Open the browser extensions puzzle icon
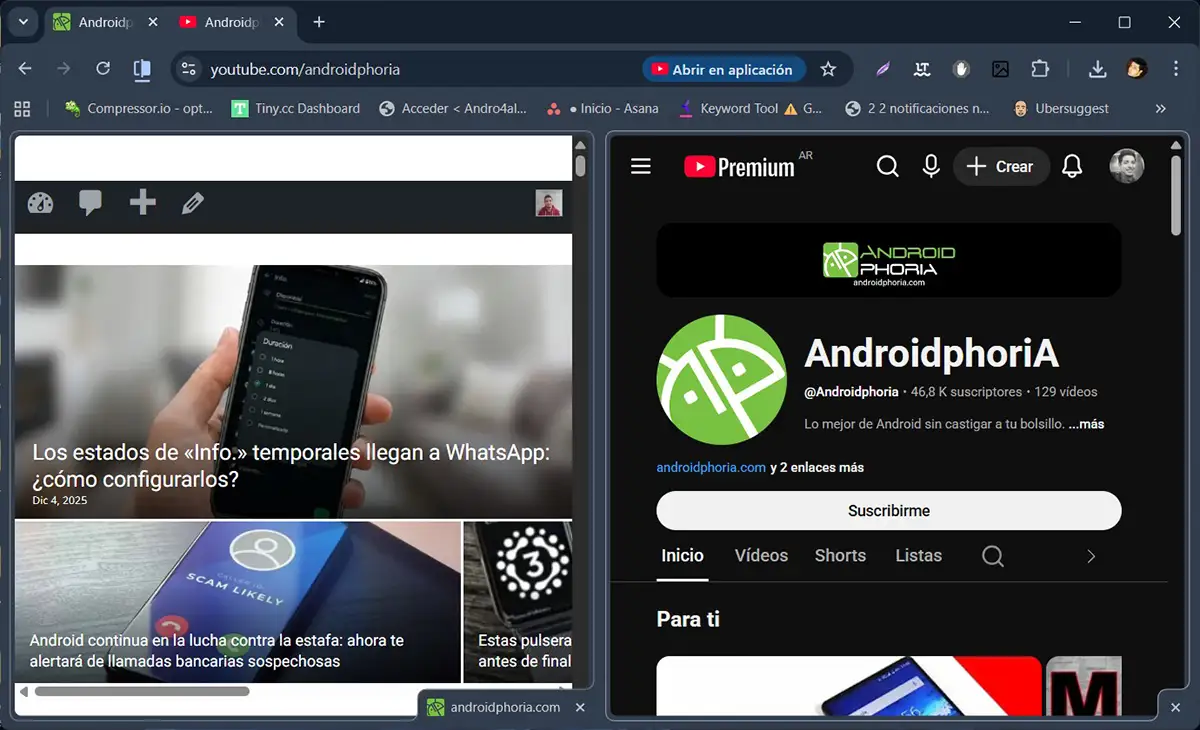Image resolution: width=1200 pixels, height=730 pixels. (x=1041, y=69)
